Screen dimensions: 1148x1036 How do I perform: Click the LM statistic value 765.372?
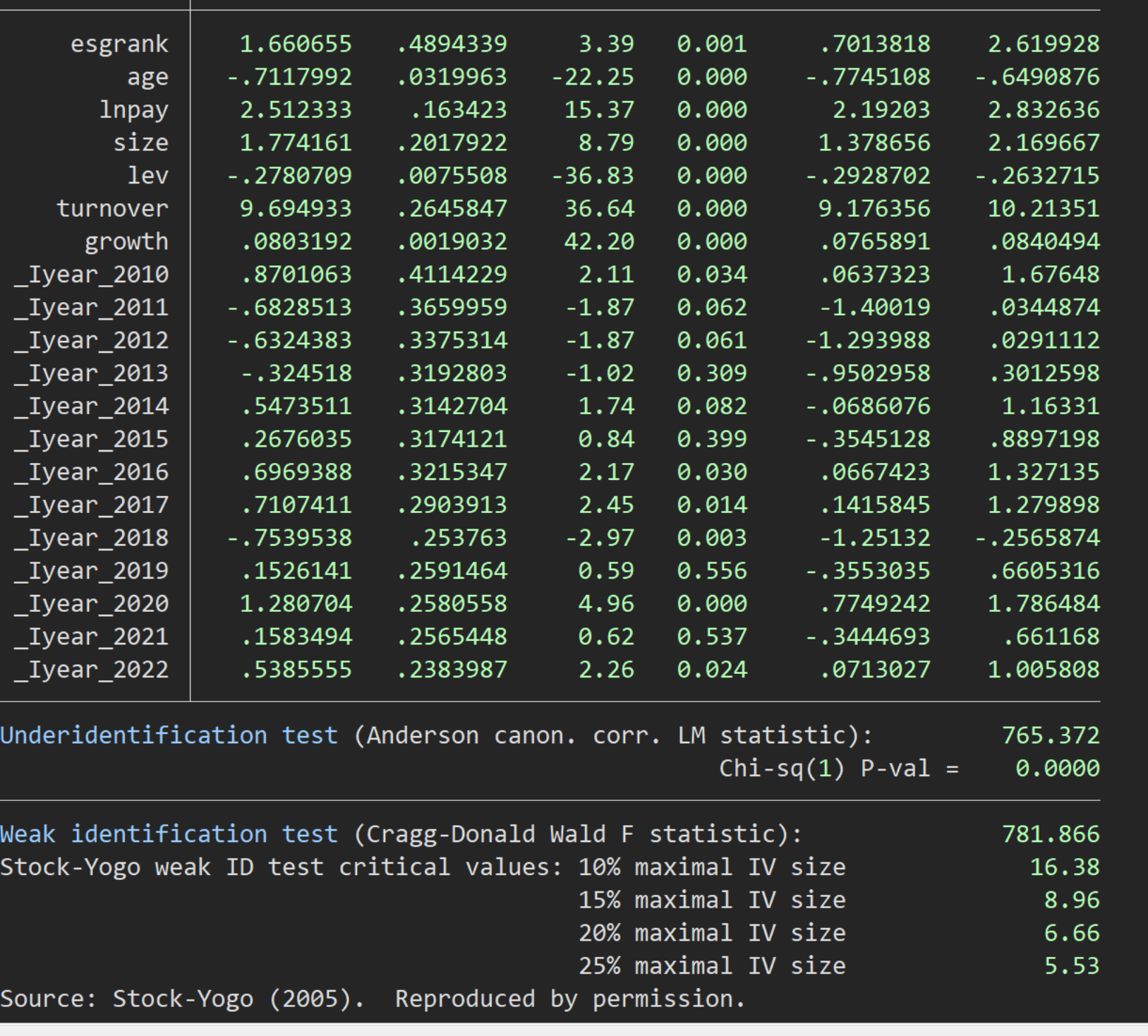pos(1051,735)
